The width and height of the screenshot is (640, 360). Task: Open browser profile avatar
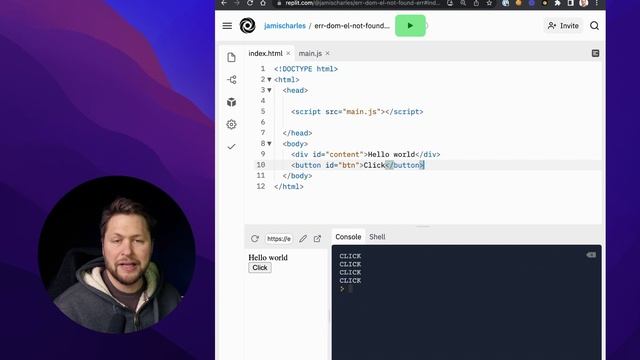(584, 3)
